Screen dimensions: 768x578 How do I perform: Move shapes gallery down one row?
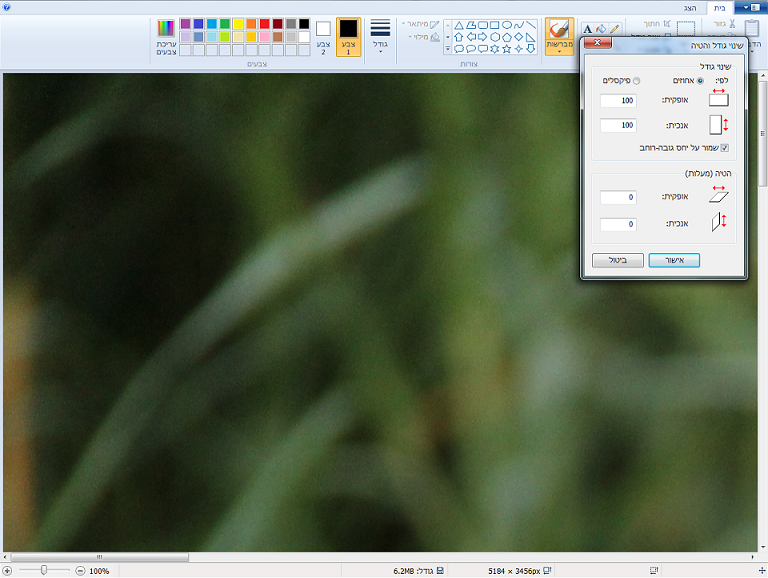tap(447, 37)
